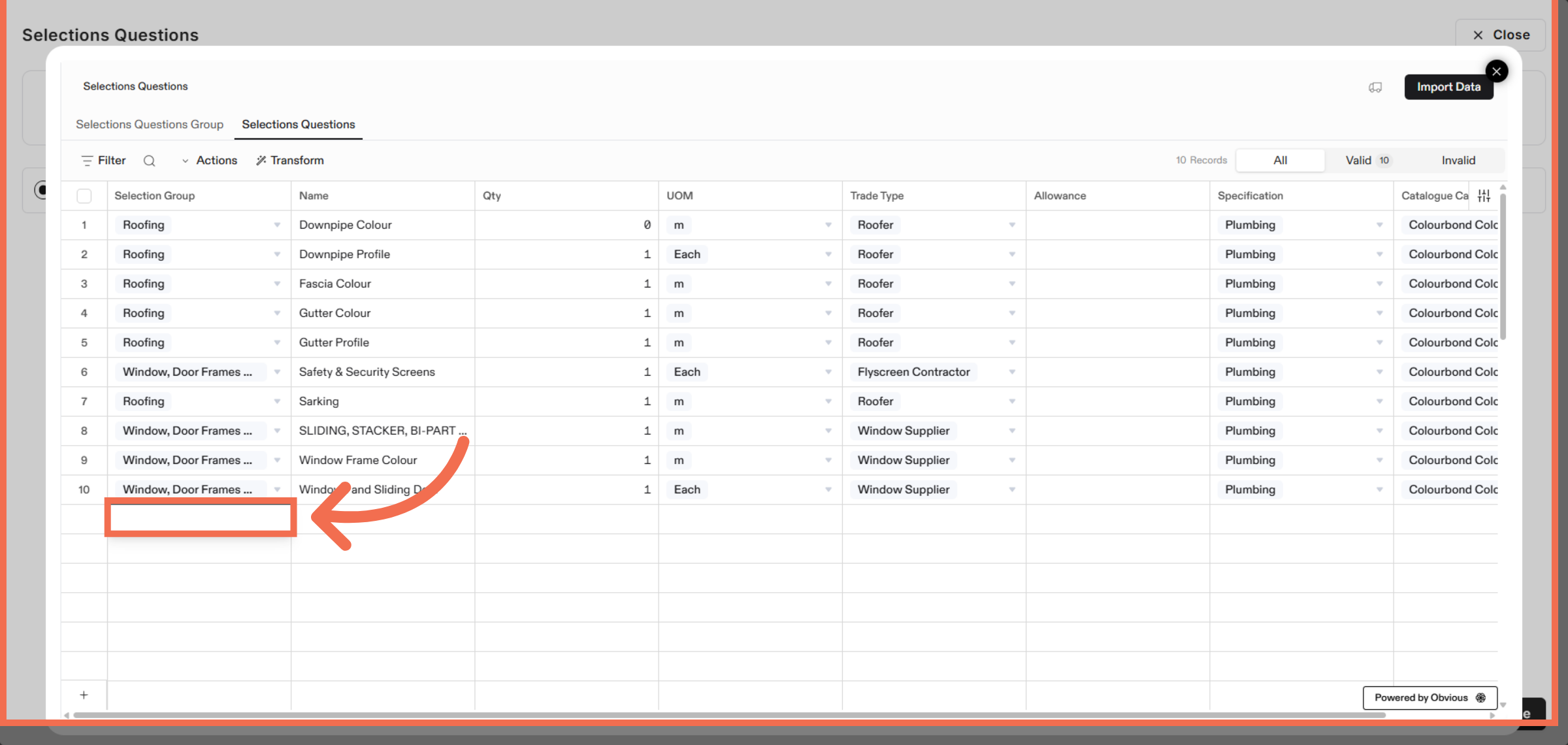Click the plus icon to add row
This screenshot has height=745, width=1568.
pyautogui.click(x=84, y=695)
